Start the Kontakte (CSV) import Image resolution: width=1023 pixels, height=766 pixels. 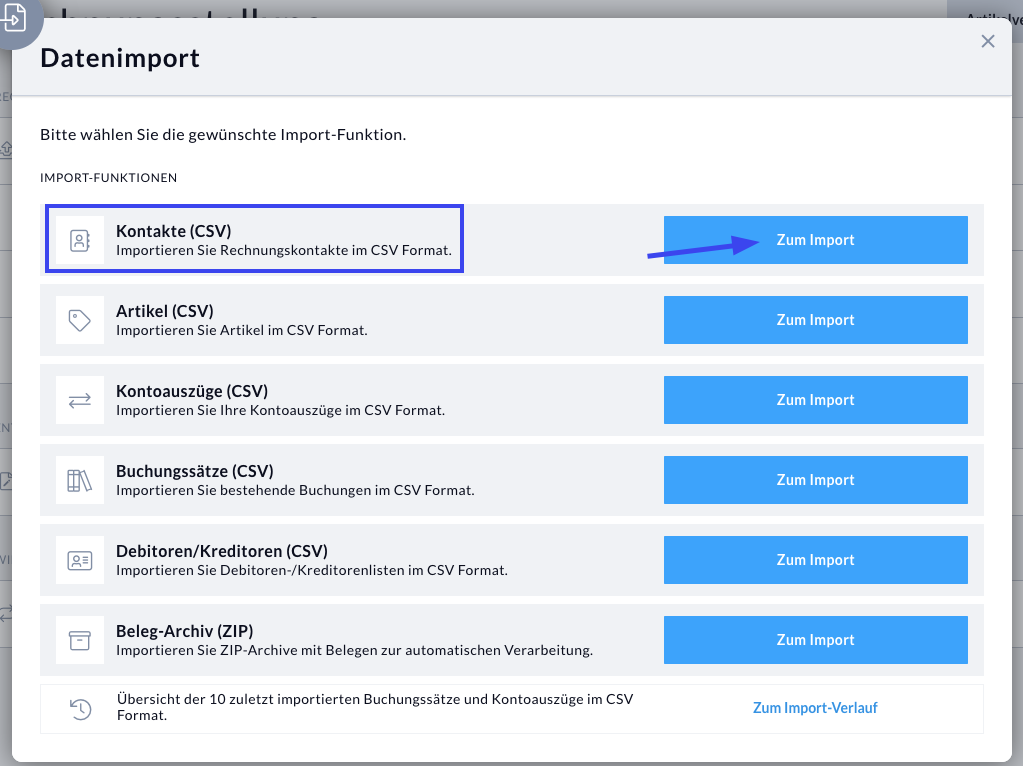coord(815,240)
